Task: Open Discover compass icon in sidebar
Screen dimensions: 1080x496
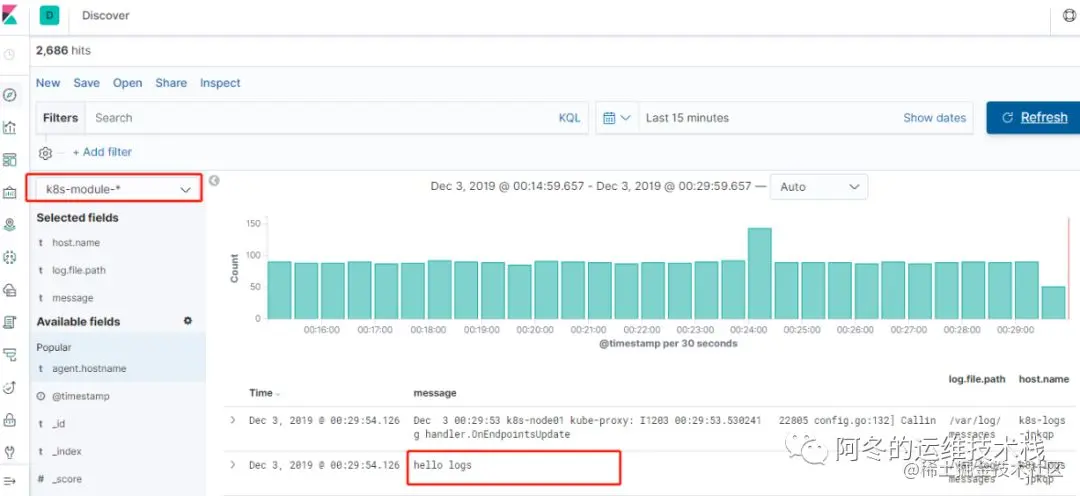Action: (x=10, y=95)
